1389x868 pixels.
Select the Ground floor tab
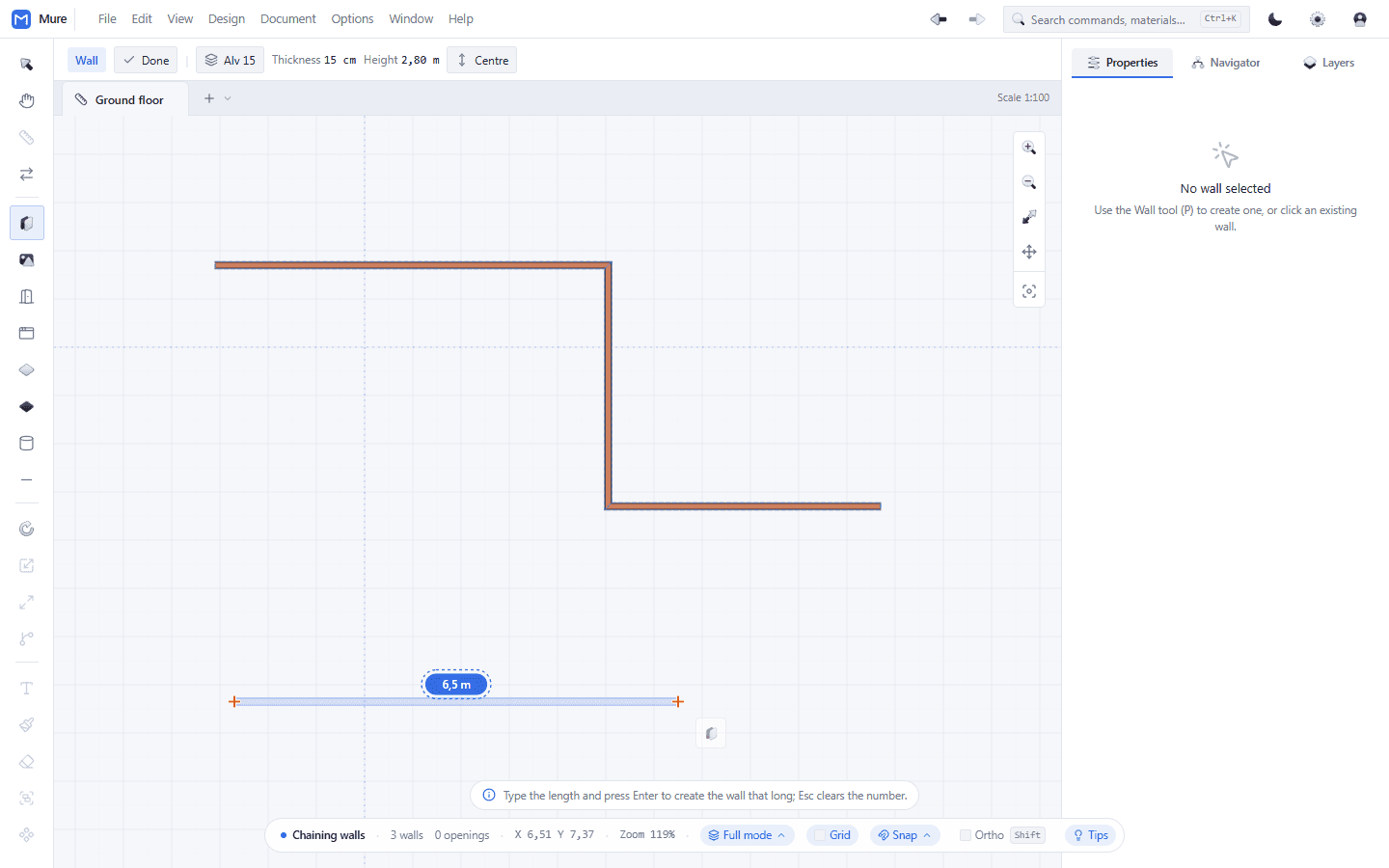pyautogui.click(x=125, y=99)
